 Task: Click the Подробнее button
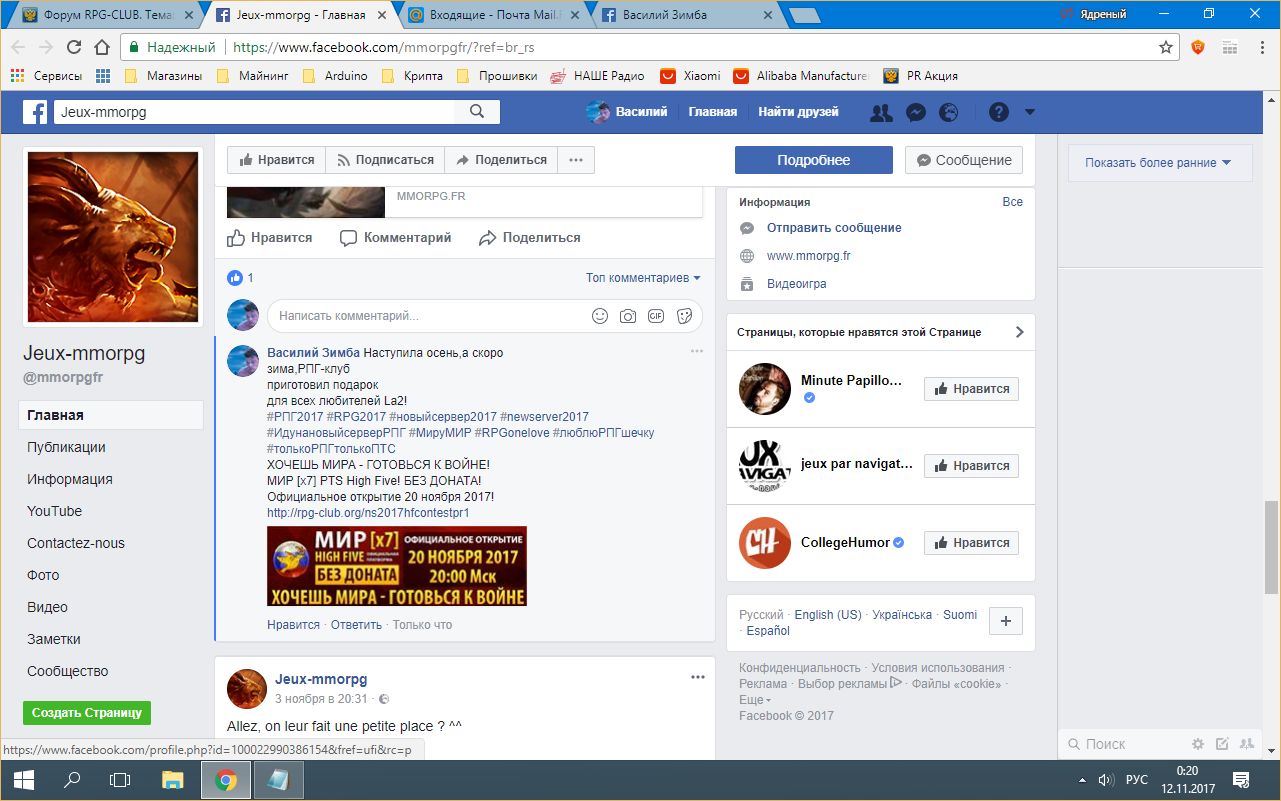click(x=813, y=160)
